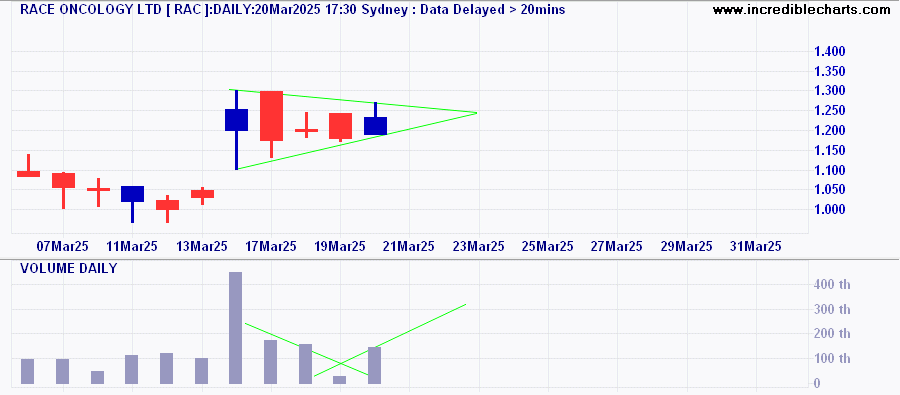Select the 1.400 price axis label

pos(830,52)
